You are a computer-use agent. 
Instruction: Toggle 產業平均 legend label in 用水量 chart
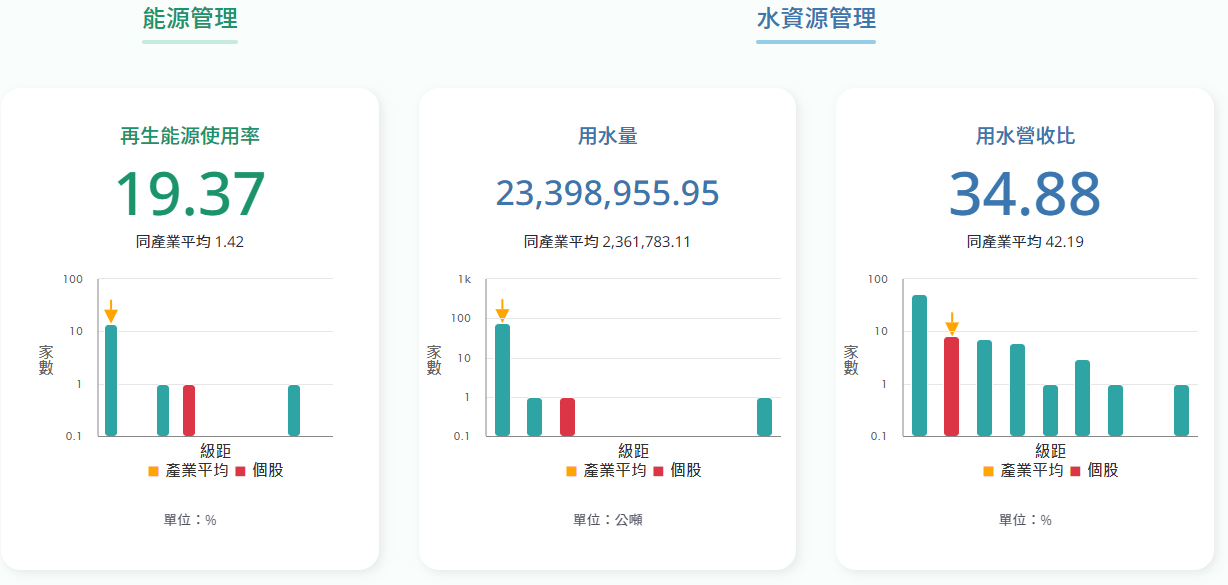[x=615, y=470]
